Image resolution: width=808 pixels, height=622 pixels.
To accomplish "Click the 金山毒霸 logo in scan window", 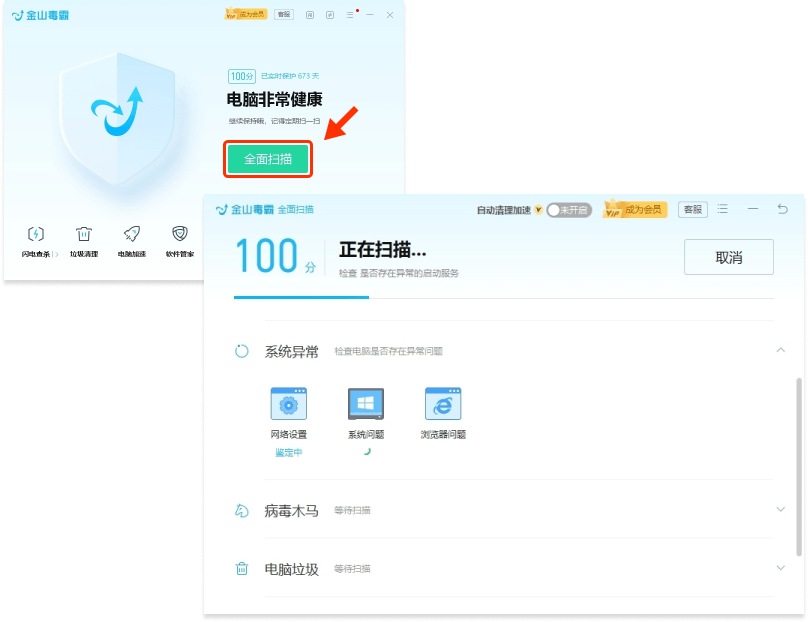I will pyautogui.click(x=245, y=209).
